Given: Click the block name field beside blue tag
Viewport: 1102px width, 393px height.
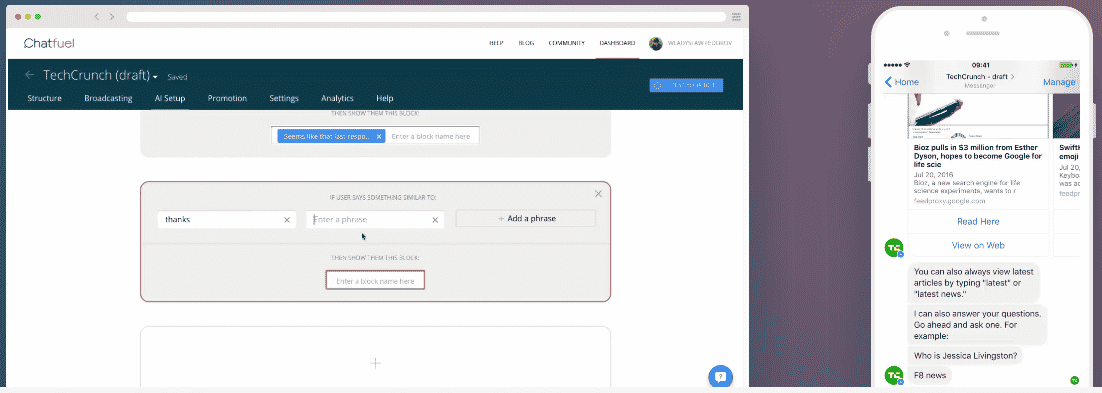Looking at the screenshot, I should click(x=432, y=136).
